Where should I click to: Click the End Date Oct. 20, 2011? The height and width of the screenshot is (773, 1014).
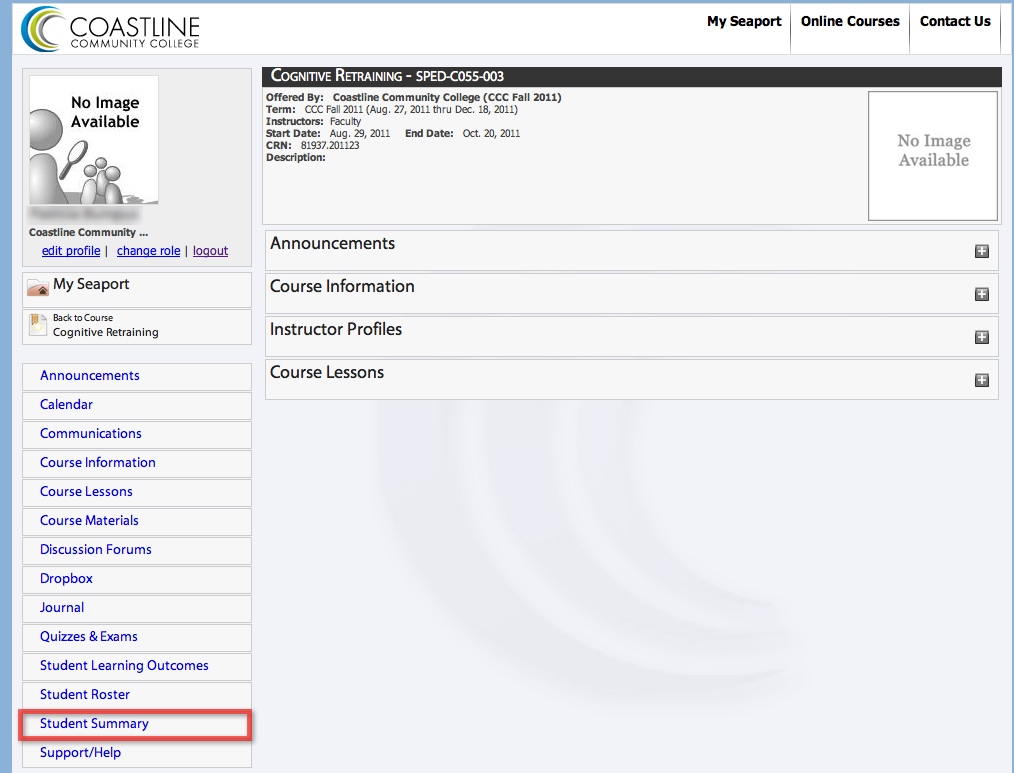(x=491, y=133)
